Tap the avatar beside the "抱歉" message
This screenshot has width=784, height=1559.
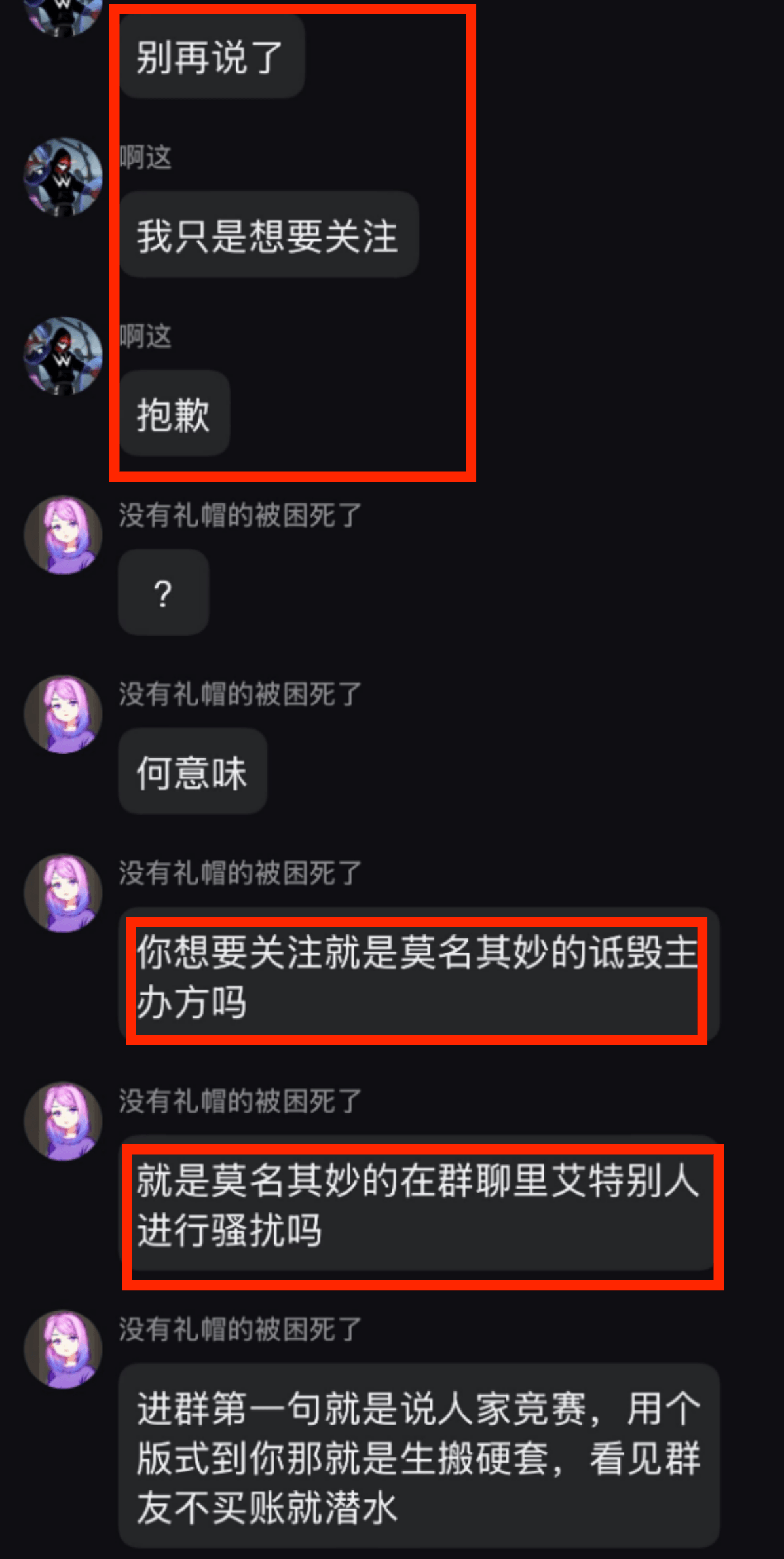63,356
